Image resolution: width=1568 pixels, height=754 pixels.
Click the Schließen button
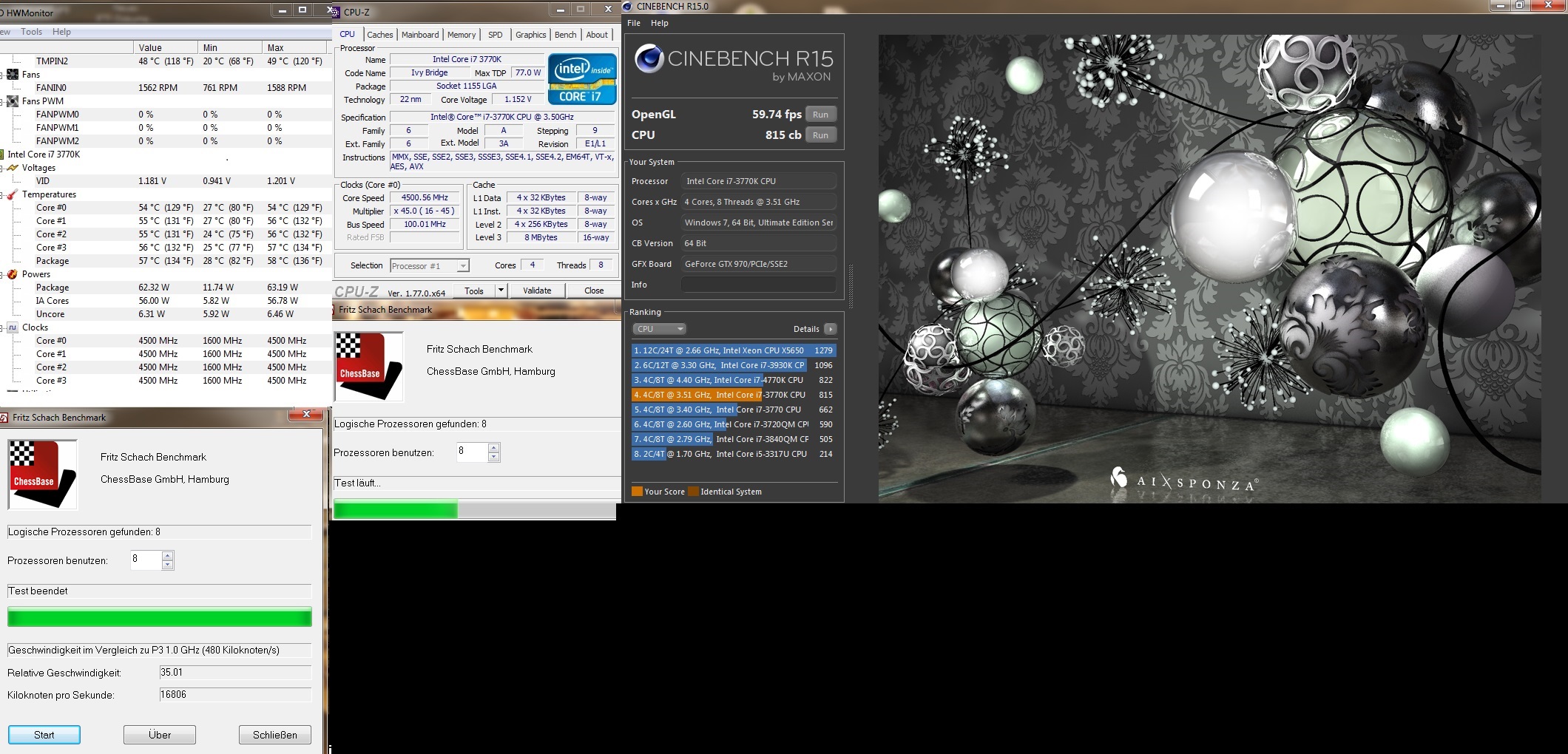point(275,735)
